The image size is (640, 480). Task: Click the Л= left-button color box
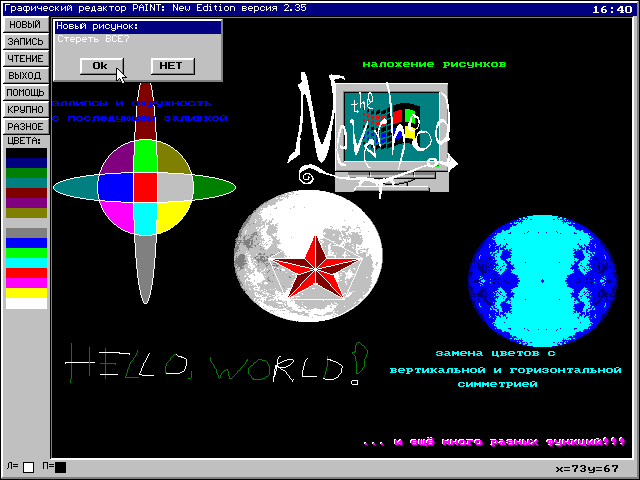(x=28, y=467)
